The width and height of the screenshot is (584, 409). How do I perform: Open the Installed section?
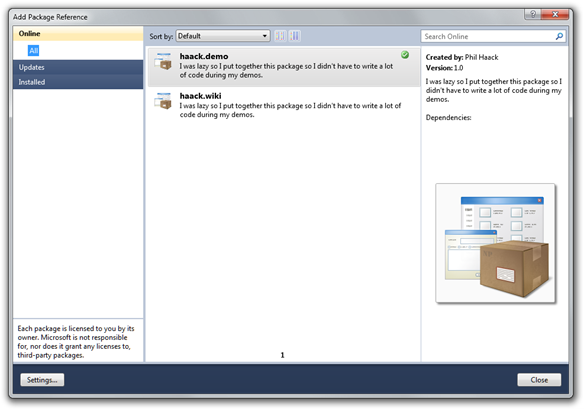coord(78,82)
